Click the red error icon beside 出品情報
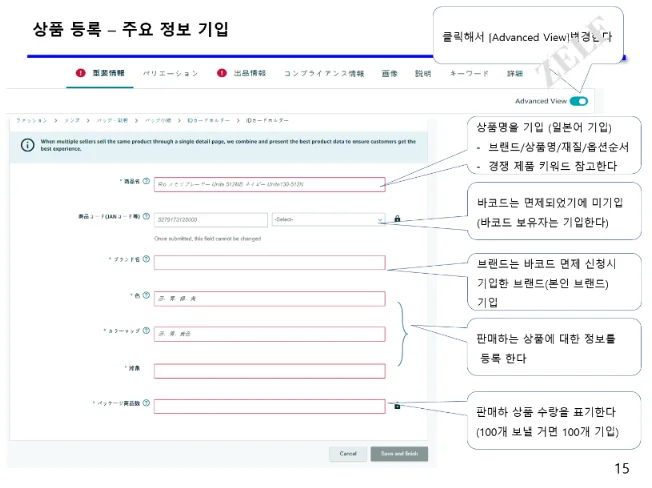 [222, 73]
